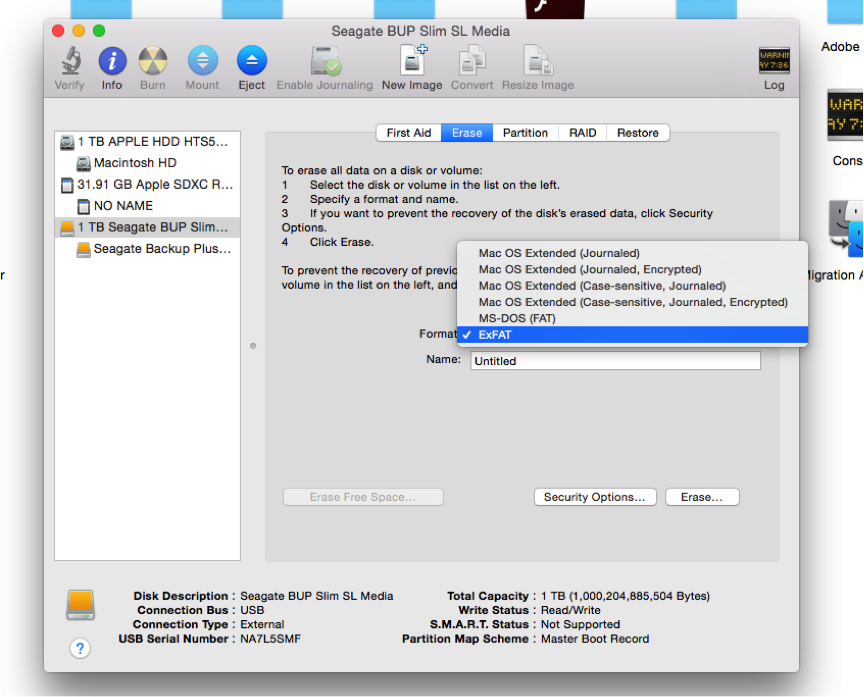The height and width of the screenshot is (697, 864).
Task: Open the Info toolbar icon
Action: 112,60
